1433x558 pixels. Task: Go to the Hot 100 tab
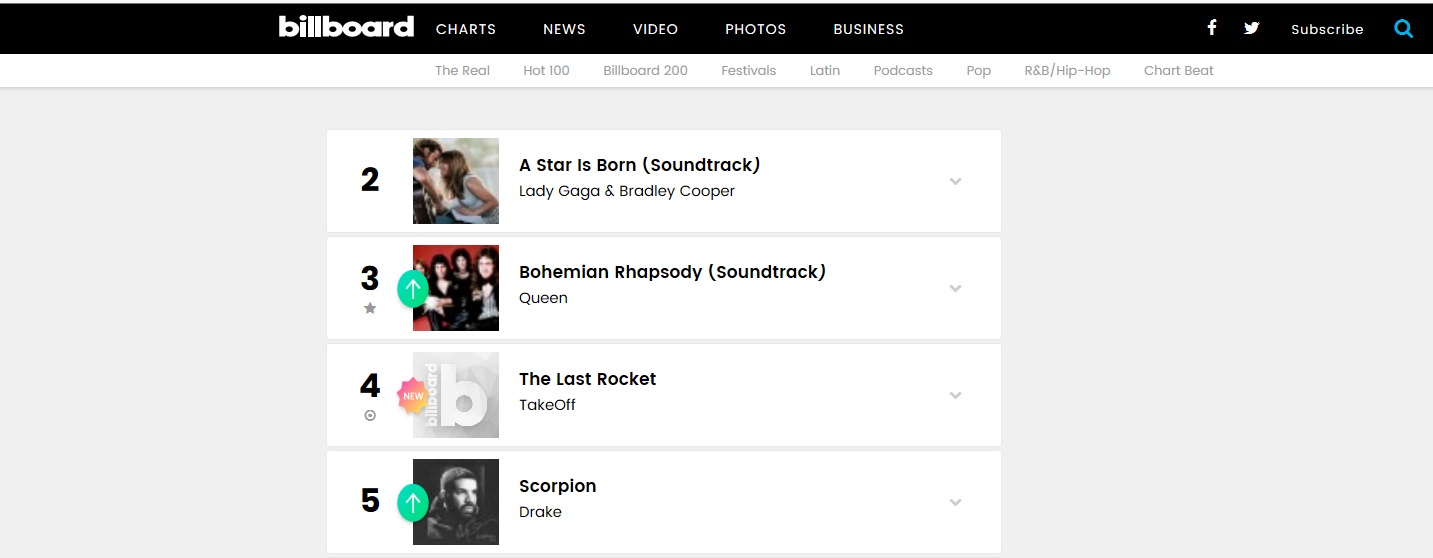[x=546, y=70]
